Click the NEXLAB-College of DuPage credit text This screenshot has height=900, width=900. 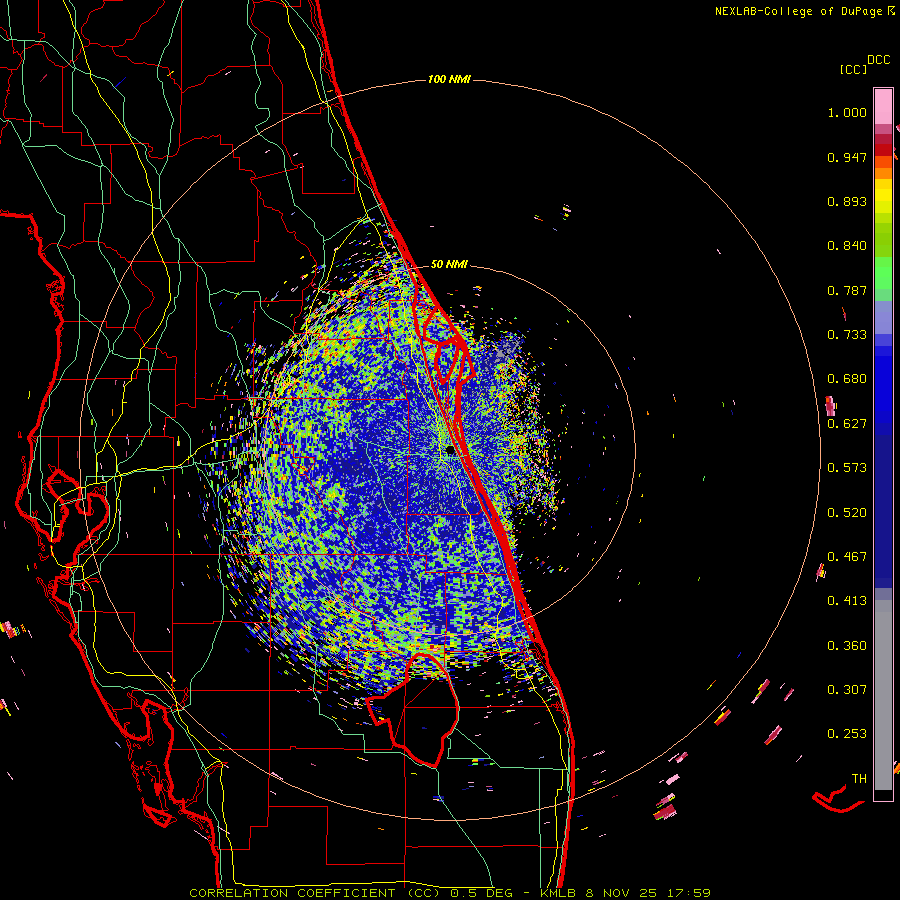(x=798, y=11)
